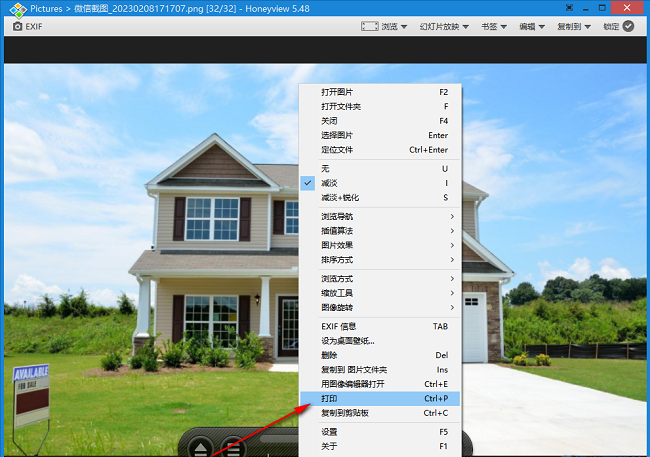Open 设置 from context menu
This screenshot has height=457, width=650.
tap(330, 432)
